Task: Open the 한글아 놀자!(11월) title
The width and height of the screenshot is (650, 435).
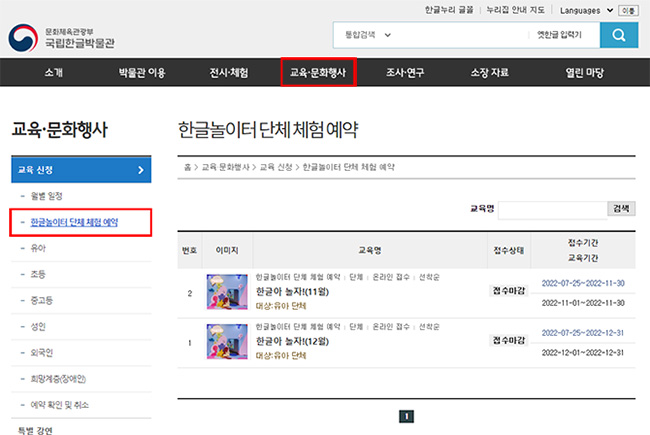Action: click(x=293, y=292)
